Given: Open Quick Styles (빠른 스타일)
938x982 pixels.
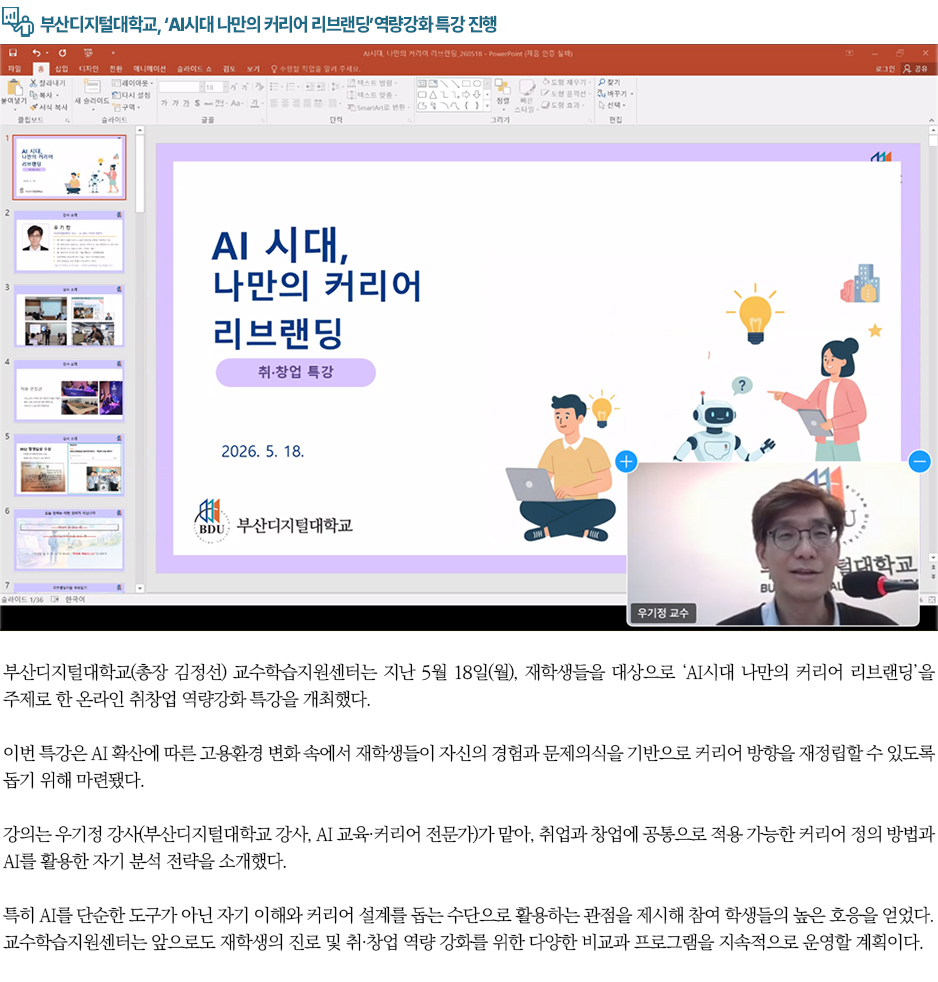Looking at the screenshot, I should click(x=526, y=96).
